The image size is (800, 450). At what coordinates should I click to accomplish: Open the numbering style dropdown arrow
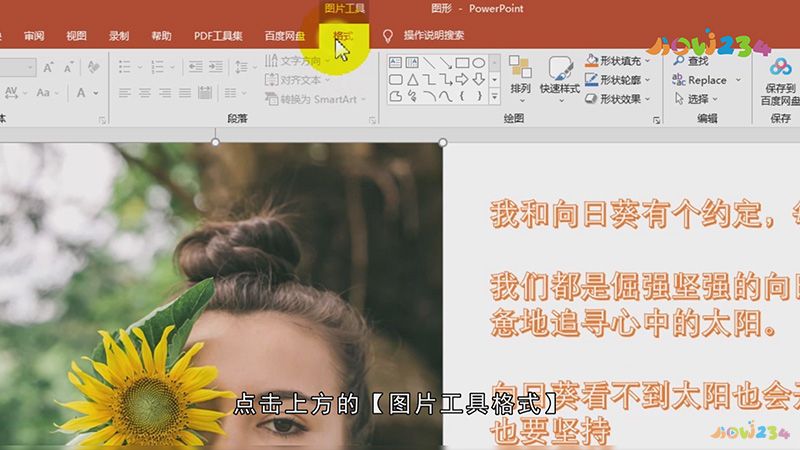click(172, 67)
